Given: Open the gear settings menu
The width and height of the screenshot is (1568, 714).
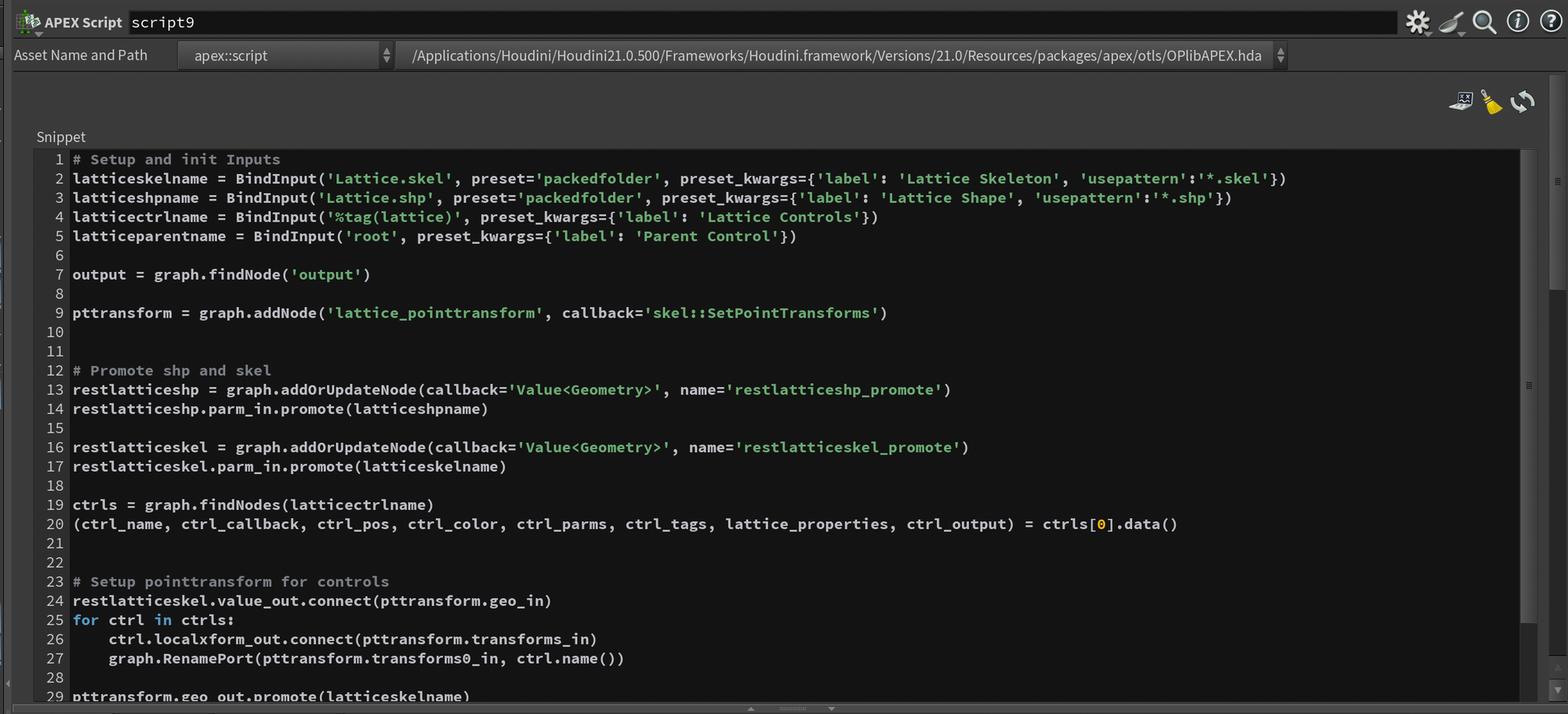Looking at the screenshot, I should (1417, 22).
